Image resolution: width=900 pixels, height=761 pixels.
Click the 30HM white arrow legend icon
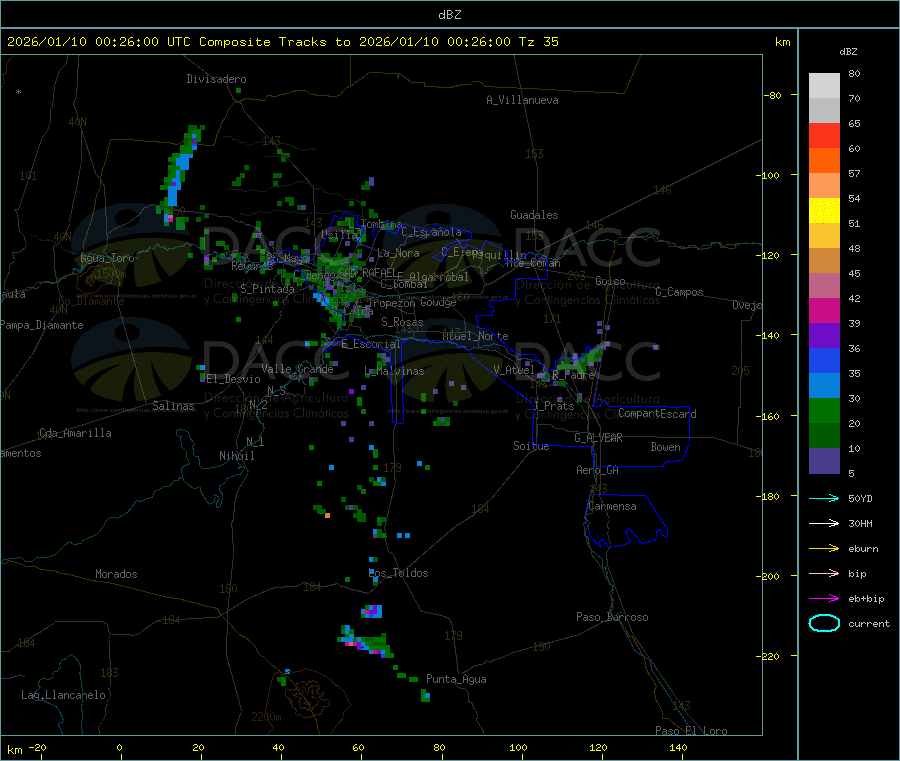tap(824, 523)
